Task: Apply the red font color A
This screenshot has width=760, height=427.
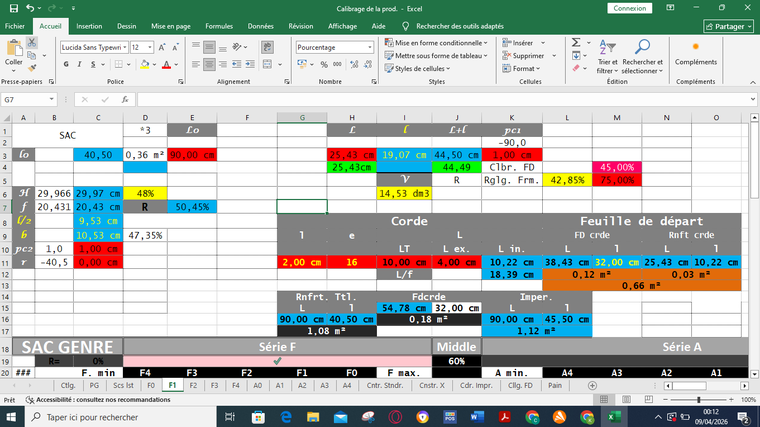Action: click(x=166, y=64)
